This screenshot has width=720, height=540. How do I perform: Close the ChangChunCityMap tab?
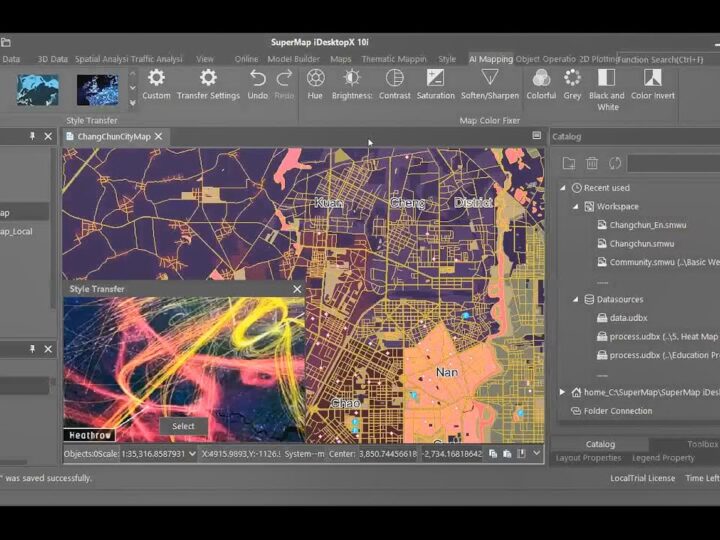pyautogui.click(x=158, y=136)
